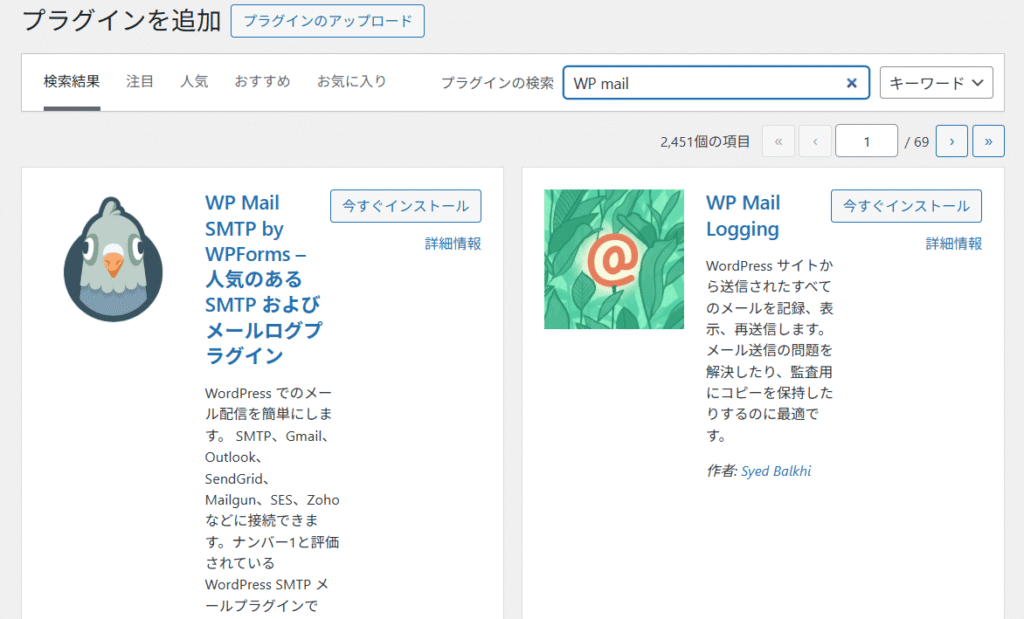Switch to the 人気 tab
This screenshot has width=1024, height=619.
coord(194,82)
